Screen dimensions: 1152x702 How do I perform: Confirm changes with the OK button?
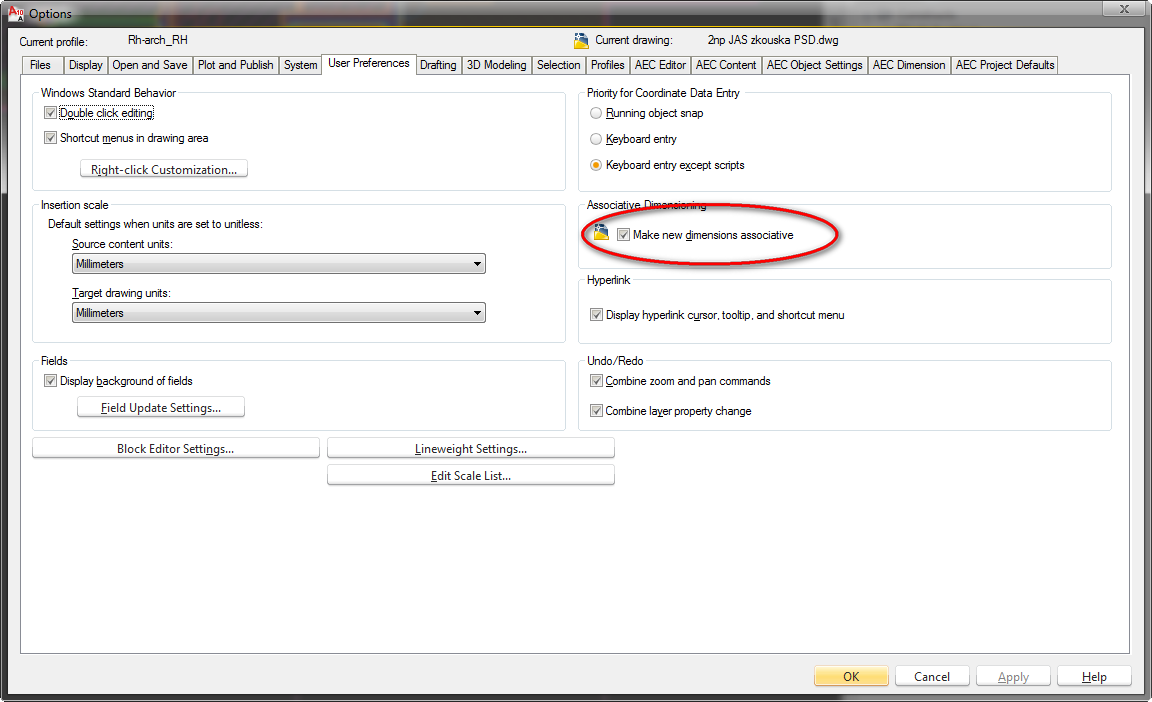pos(851,676)
